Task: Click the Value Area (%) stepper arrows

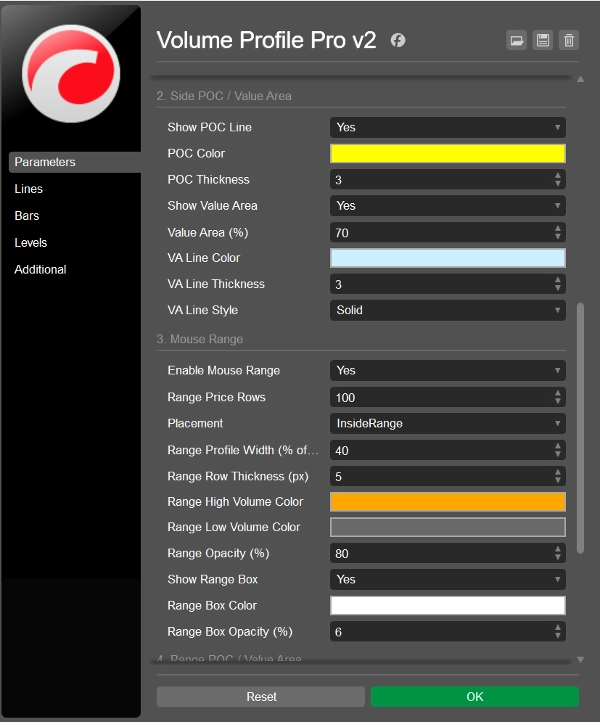Action: pos(558,233)
